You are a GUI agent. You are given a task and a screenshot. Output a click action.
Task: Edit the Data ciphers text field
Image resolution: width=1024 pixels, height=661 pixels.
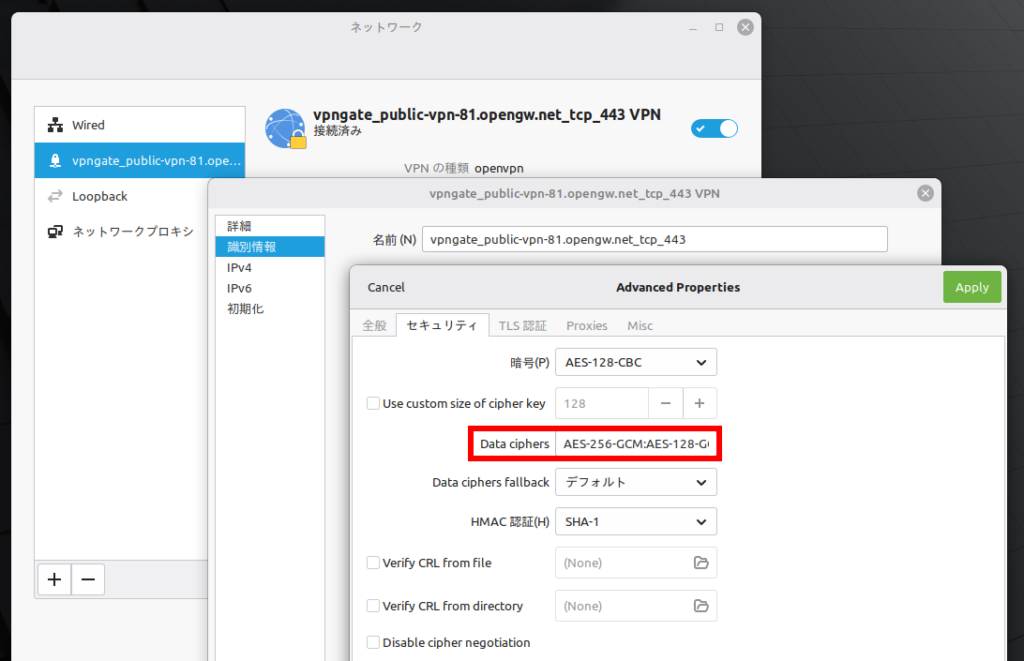pyautogui.click(x=636, y=442)
